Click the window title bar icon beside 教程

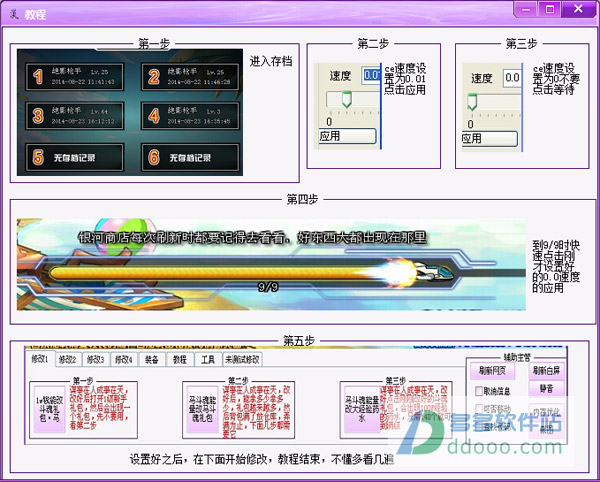coord(14,15)
